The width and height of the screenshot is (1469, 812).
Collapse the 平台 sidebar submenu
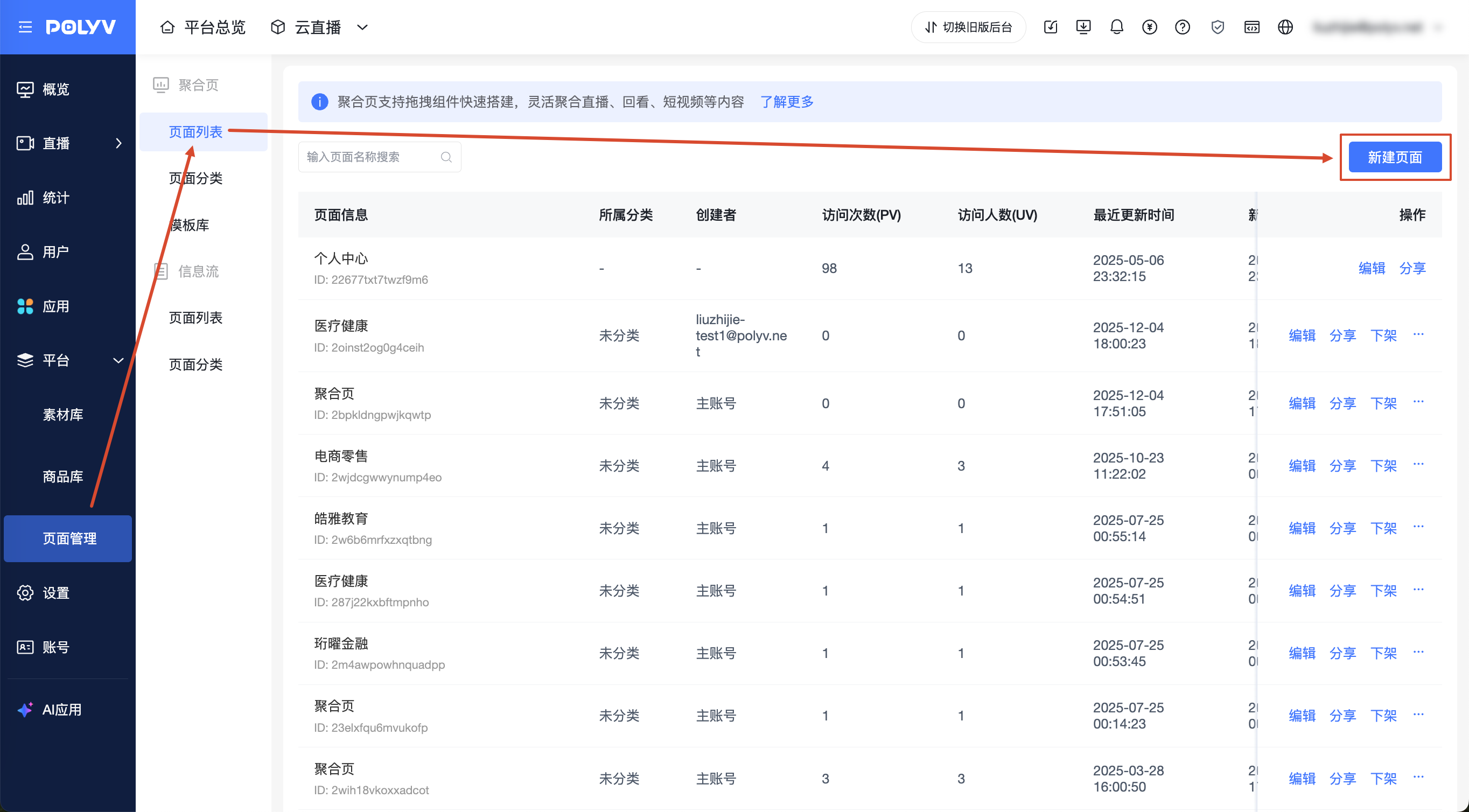point(118,360)
